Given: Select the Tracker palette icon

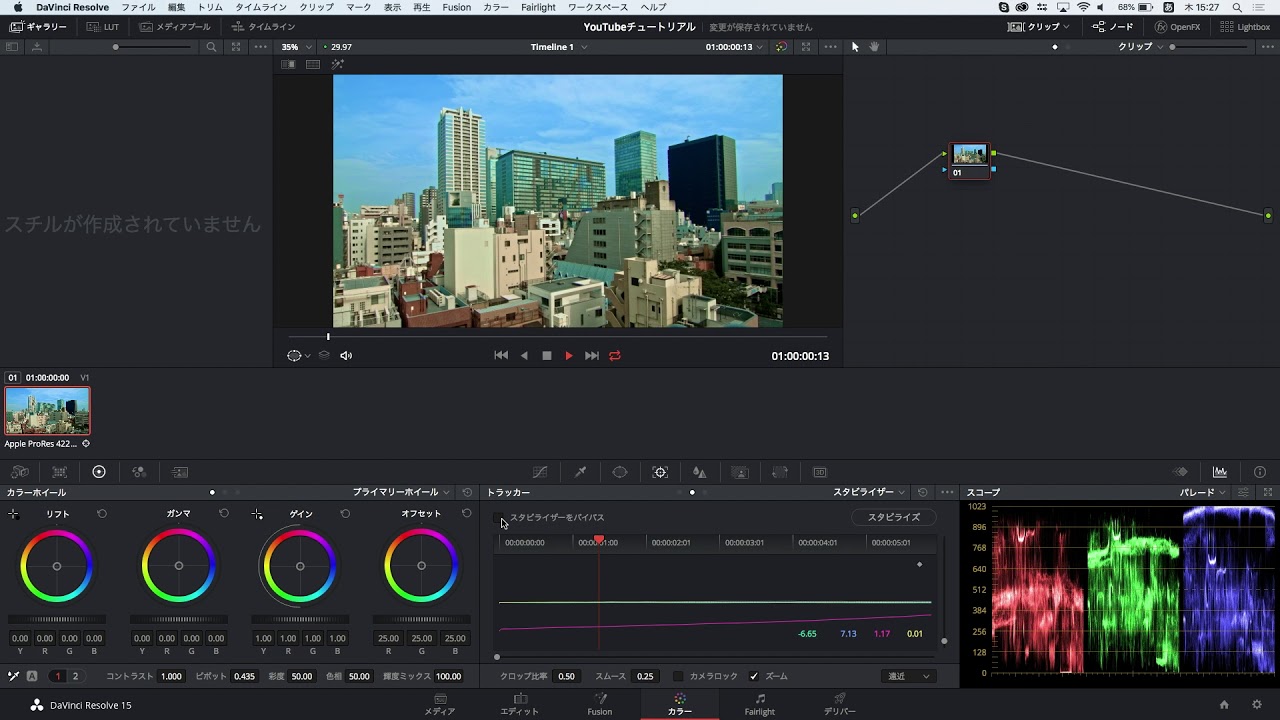Looking at the screenshot, I should (x=660, y=472).
